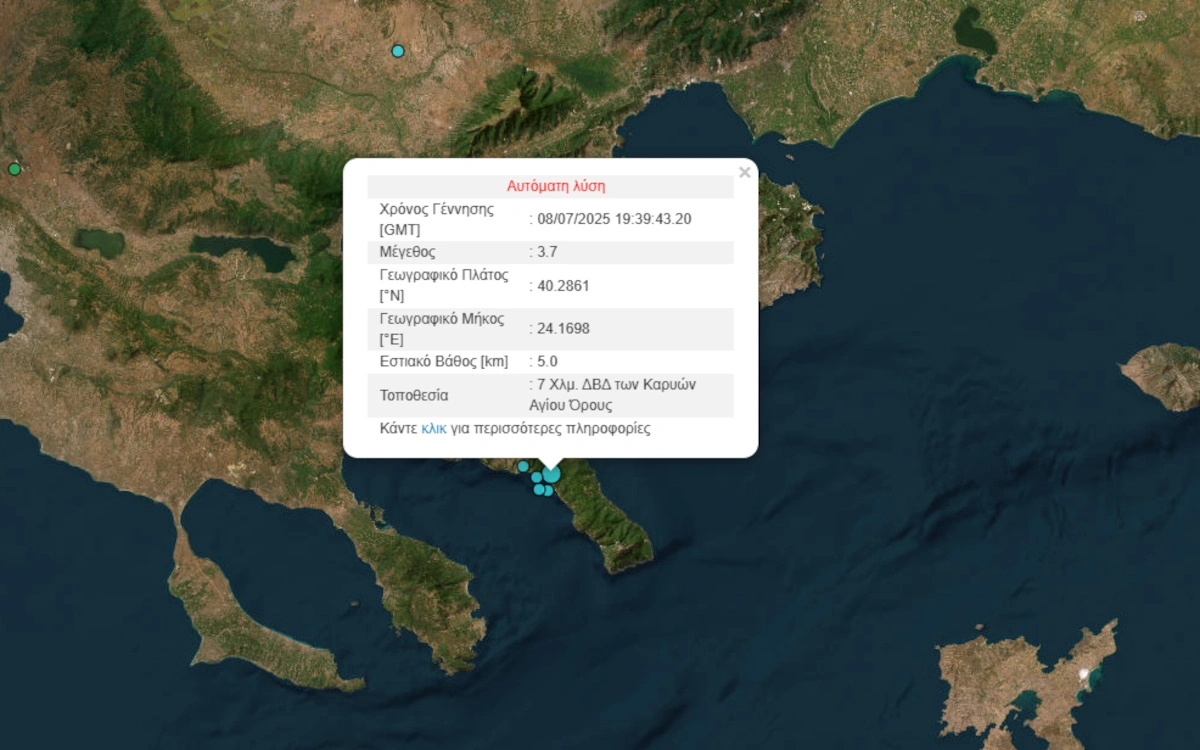Click the longitude value 24.1698

click(563, 328)
